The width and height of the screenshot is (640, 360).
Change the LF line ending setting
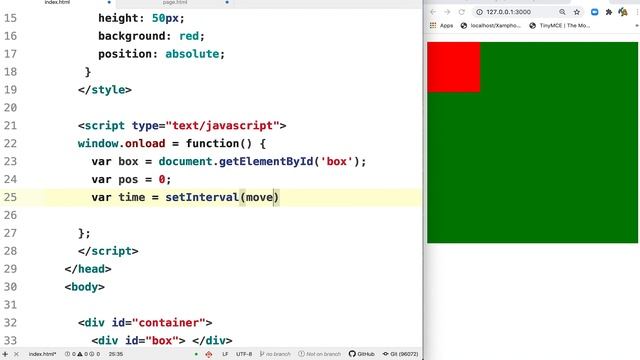(x=225, y=354)
